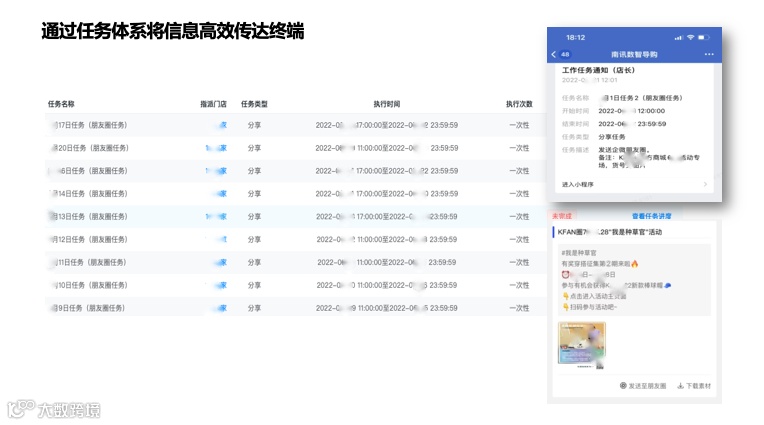The width and height of the screenshot is (764, 425).
Task: Click the 发送至朋友圈 camera icon
Action: pyautogui.click(x=623, y=386)
